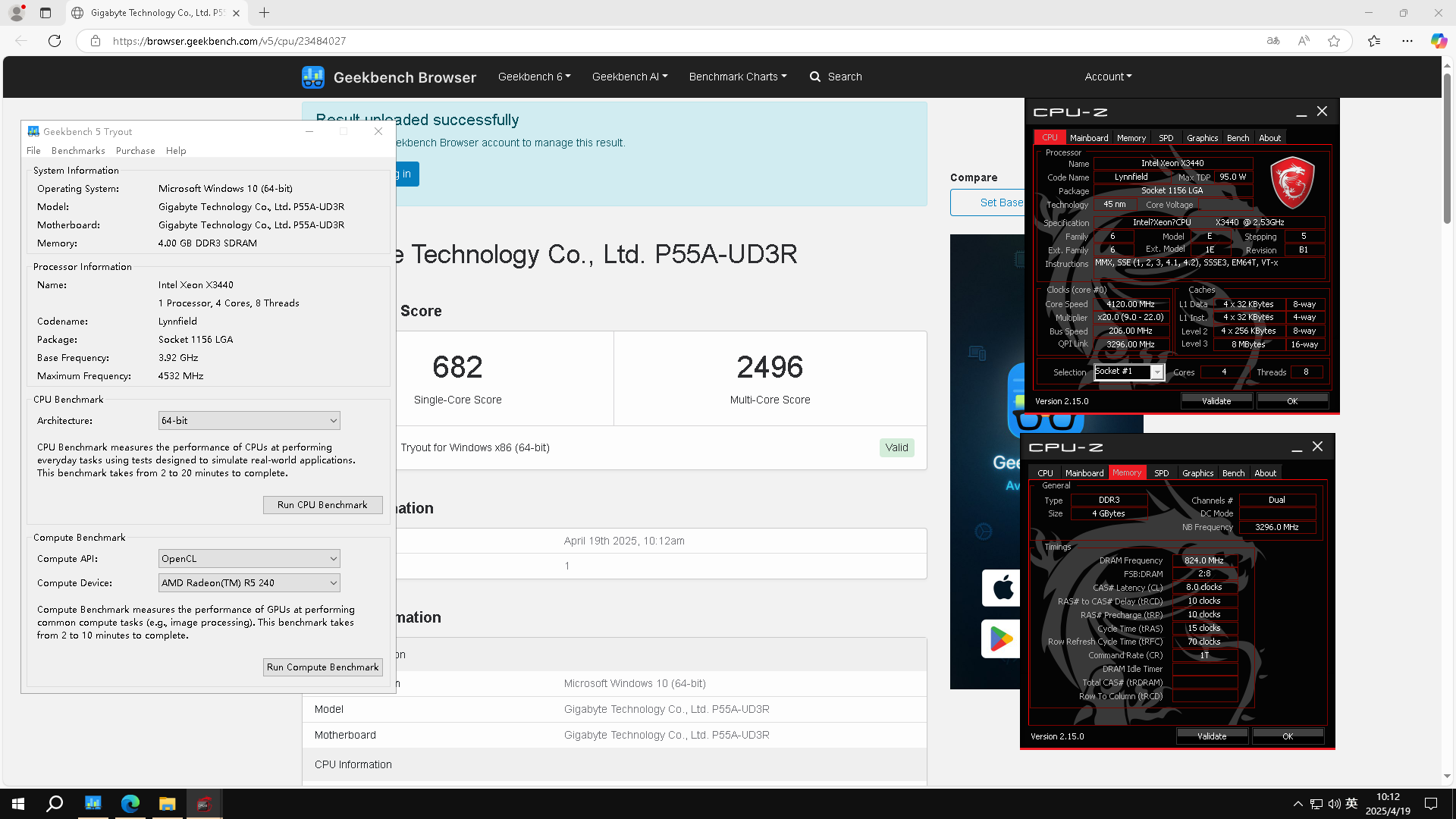Close the Gigabyte Technology browser tab

pos(237,13)
